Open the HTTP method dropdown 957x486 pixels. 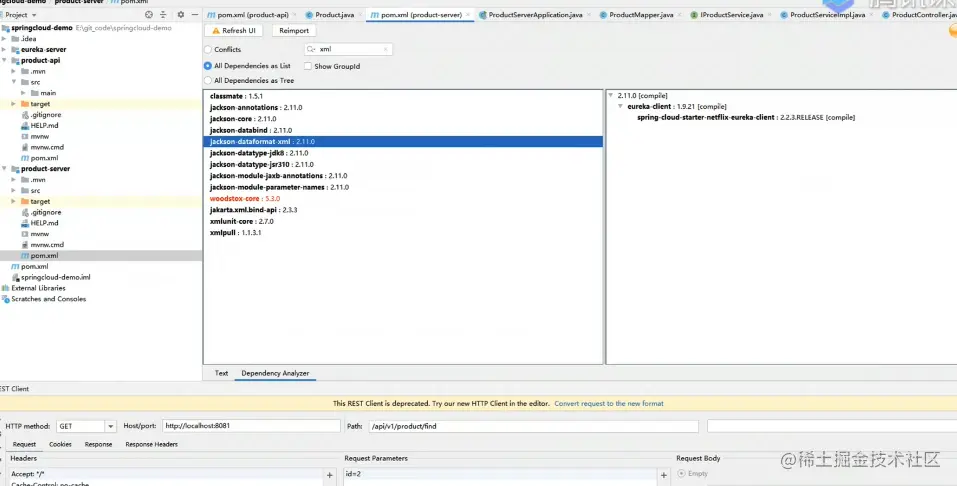(110, 426)
